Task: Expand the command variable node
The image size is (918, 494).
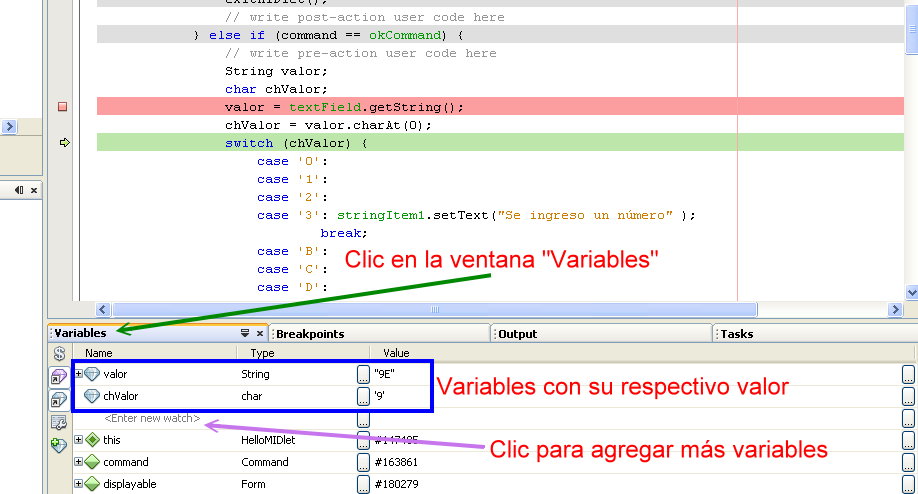Action: click(78, 462)
